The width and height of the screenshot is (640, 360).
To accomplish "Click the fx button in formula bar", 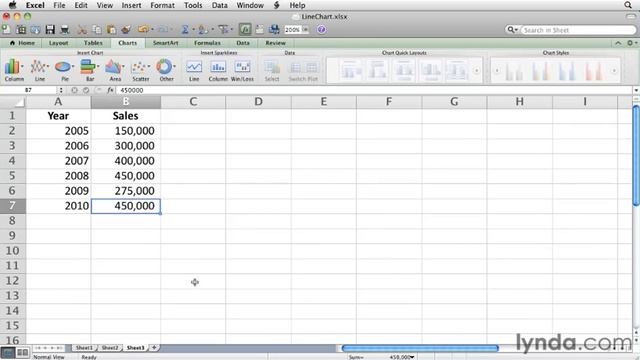I will [110, 90].
